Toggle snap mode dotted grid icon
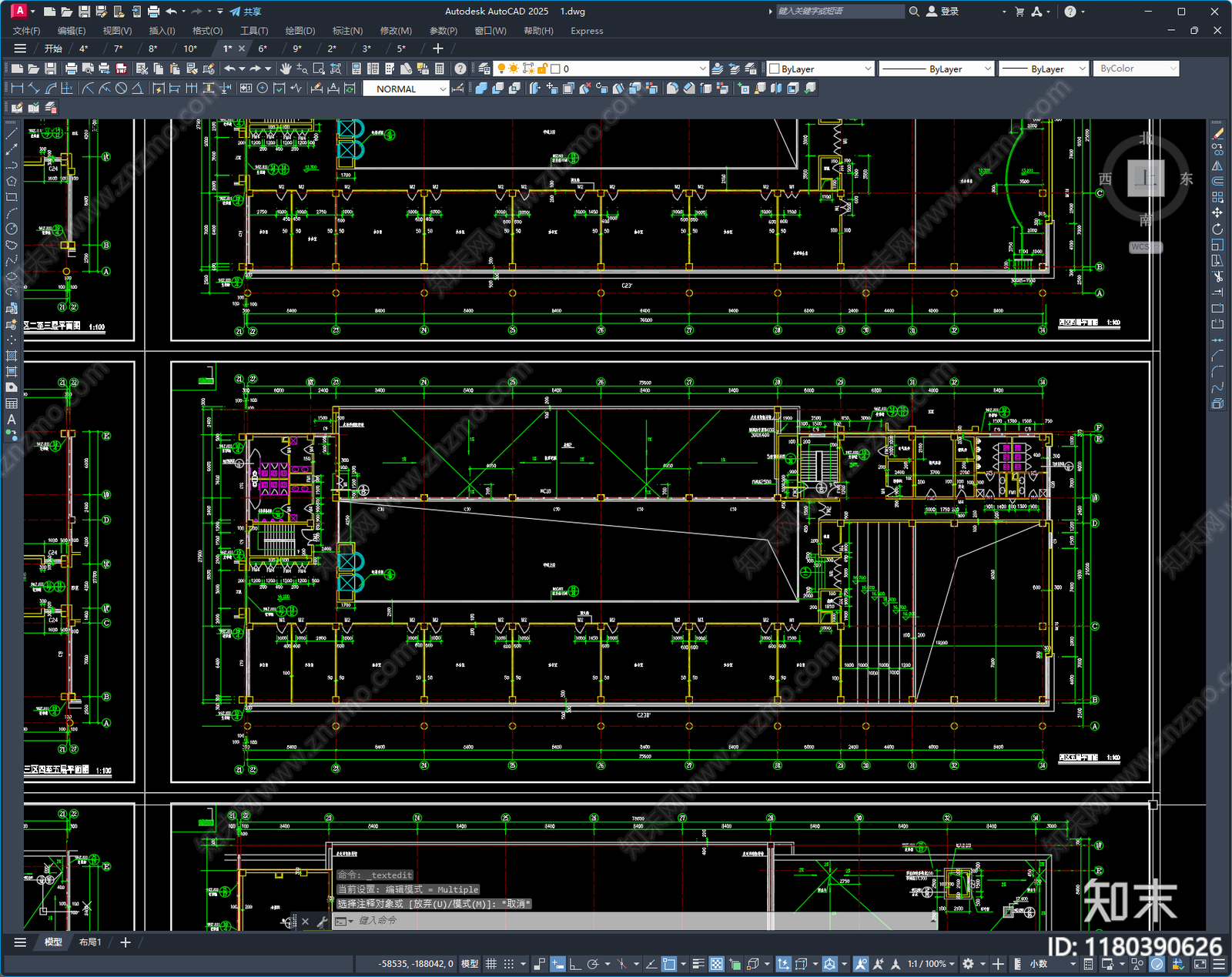 [508, 964]
